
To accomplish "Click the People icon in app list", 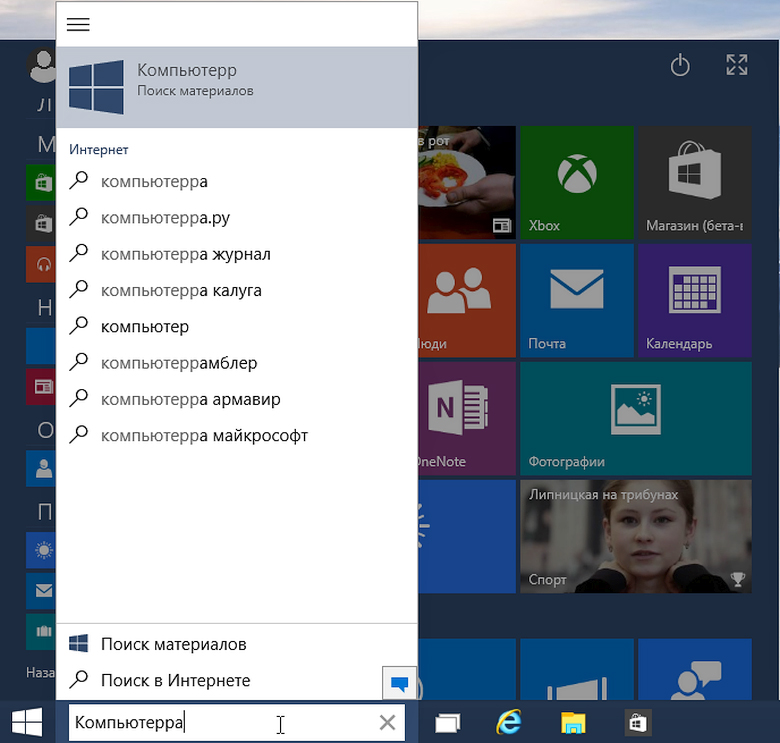I will pos(41,468).
